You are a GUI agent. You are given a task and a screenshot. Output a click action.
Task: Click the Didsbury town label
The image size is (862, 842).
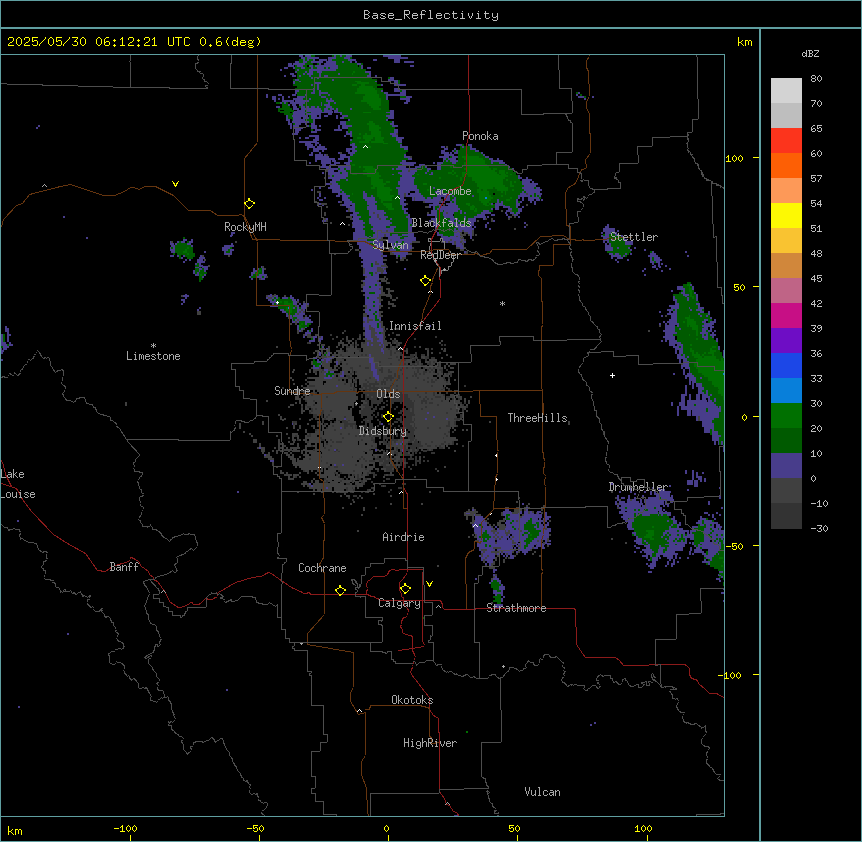[x=383, y=431]
